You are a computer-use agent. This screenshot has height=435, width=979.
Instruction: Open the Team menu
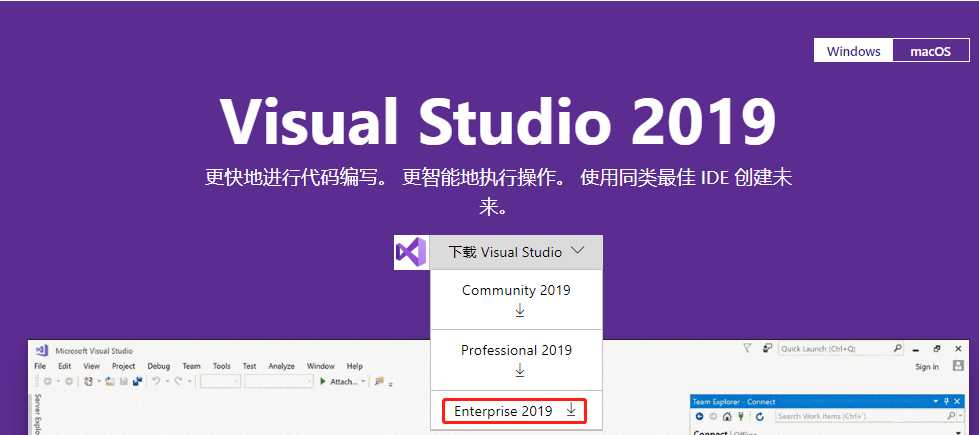pyautogui.click(x=192, y=366)
